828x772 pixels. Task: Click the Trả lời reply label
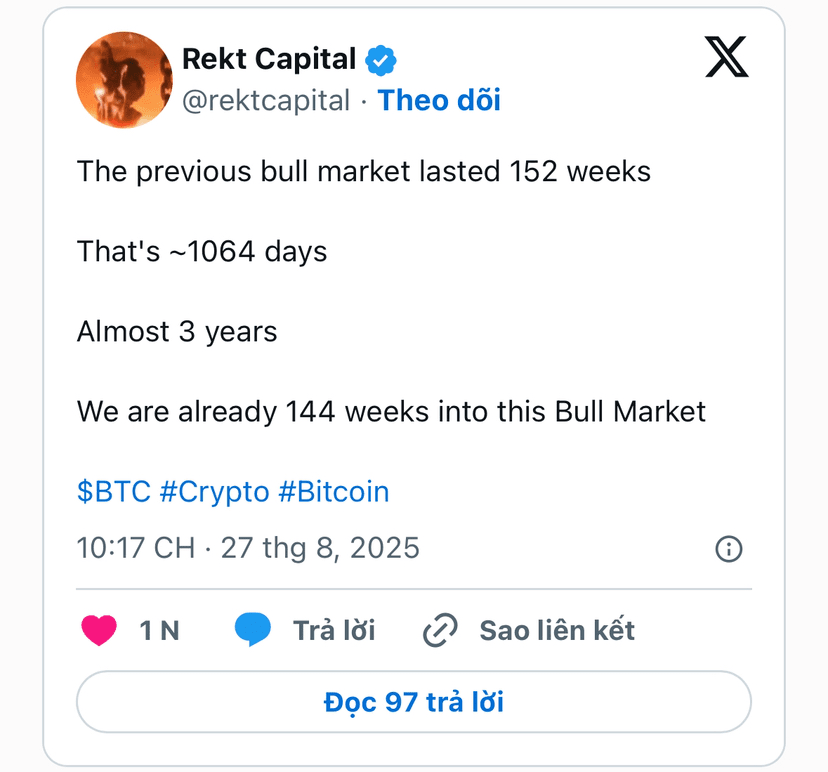pos(334,630)
